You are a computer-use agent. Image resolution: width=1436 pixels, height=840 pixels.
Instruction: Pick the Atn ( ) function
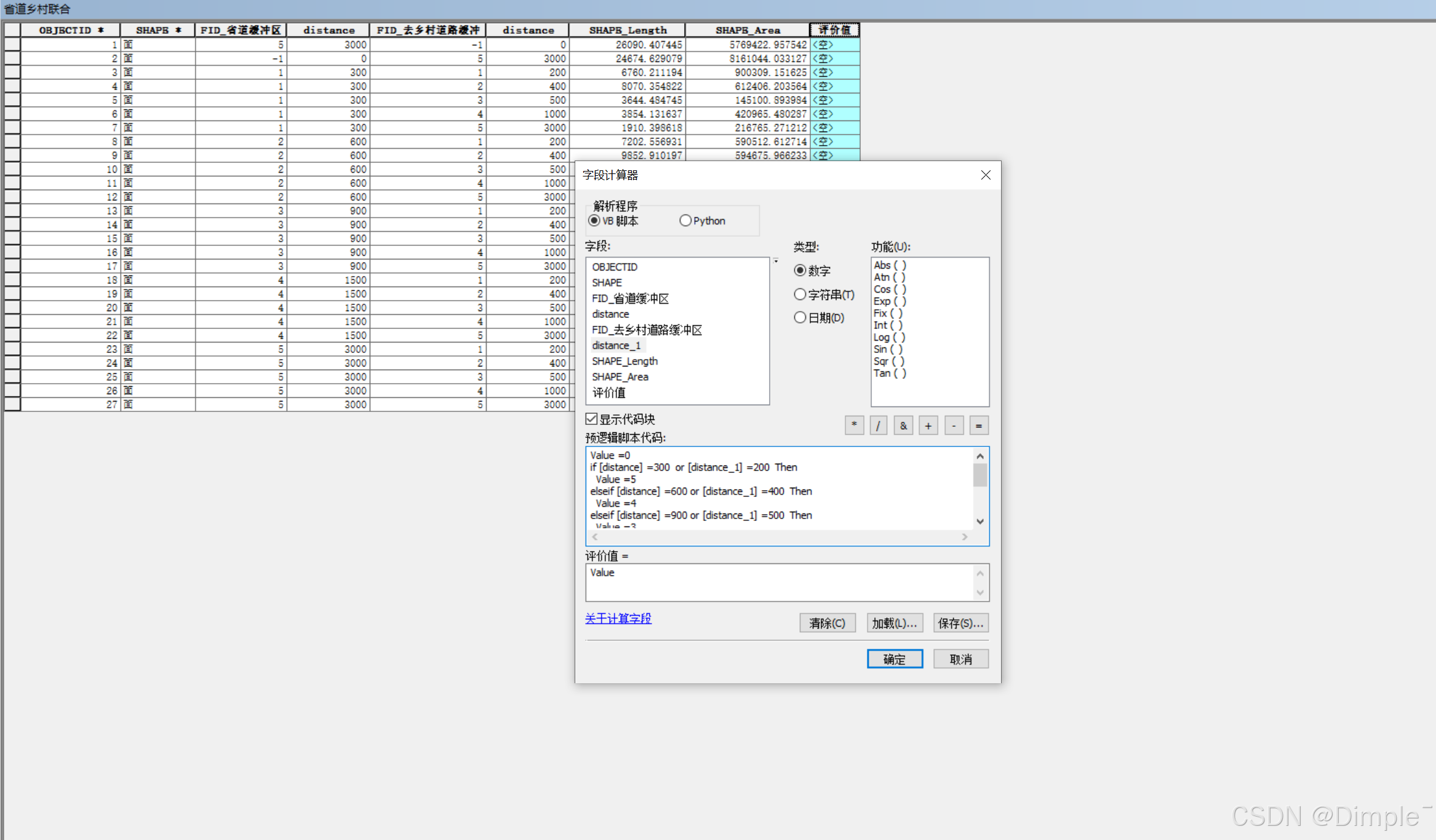click(889, 277)
